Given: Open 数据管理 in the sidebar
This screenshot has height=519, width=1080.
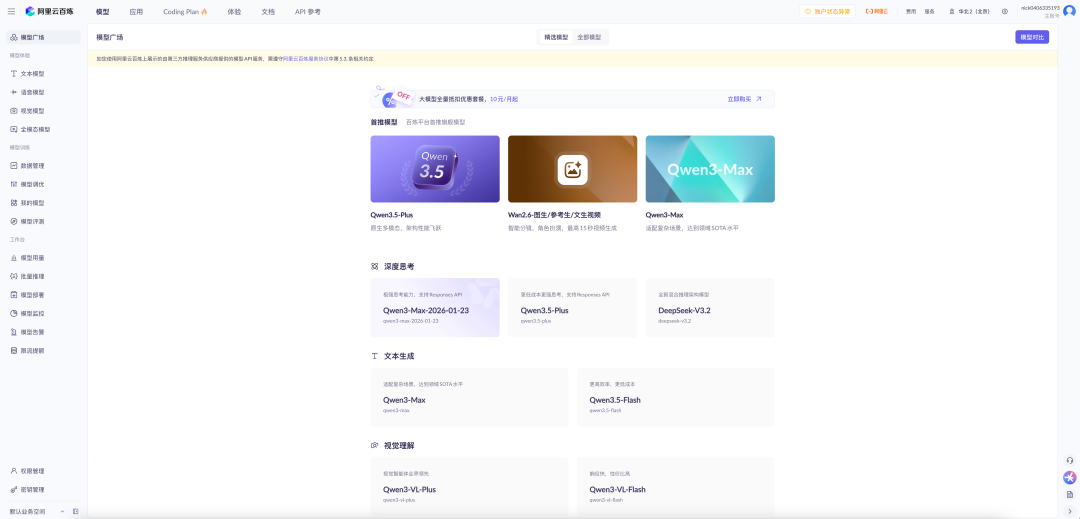Looking at the screenshot, I should (x=43, y=166).
